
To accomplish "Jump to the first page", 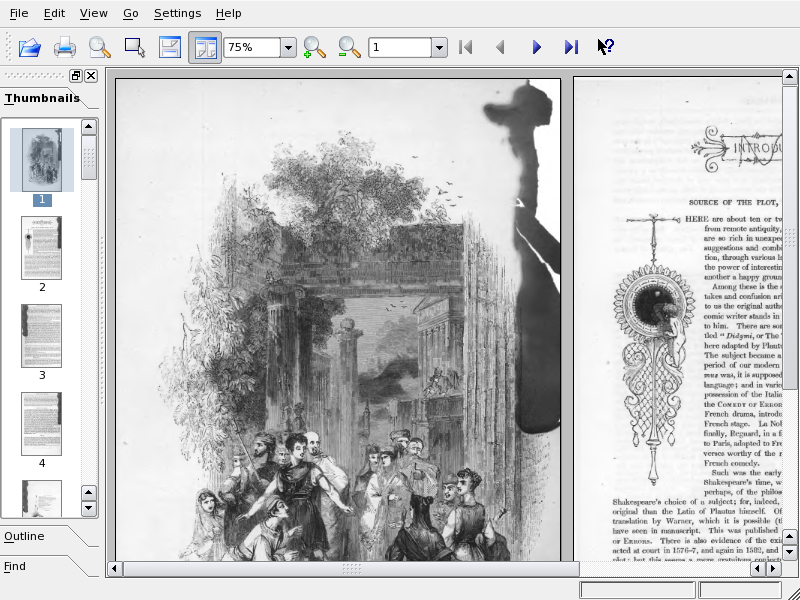I will click(x=465, y=47).
